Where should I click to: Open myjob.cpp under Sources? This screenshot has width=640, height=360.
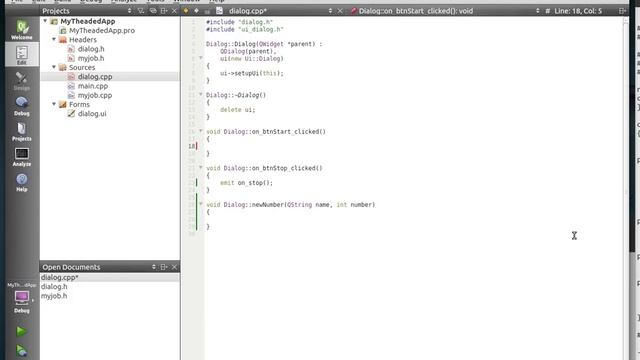95,96
